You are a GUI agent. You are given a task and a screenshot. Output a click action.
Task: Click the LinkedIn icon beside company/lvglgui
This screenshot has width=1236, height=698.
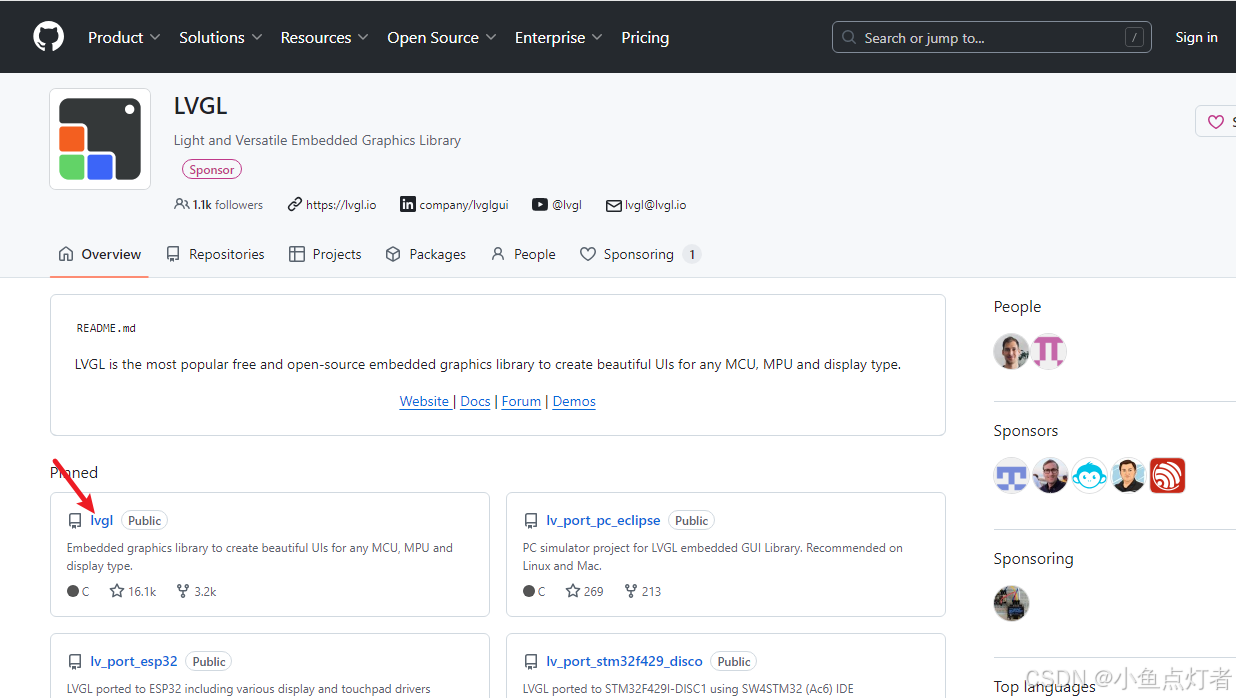pos(408,204)
